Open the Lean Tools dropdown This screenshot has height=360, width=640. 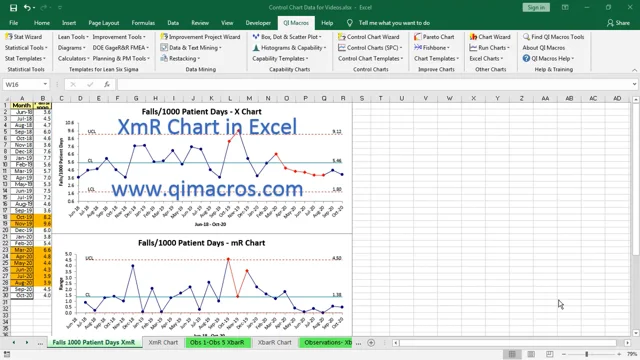coord(73,37)
